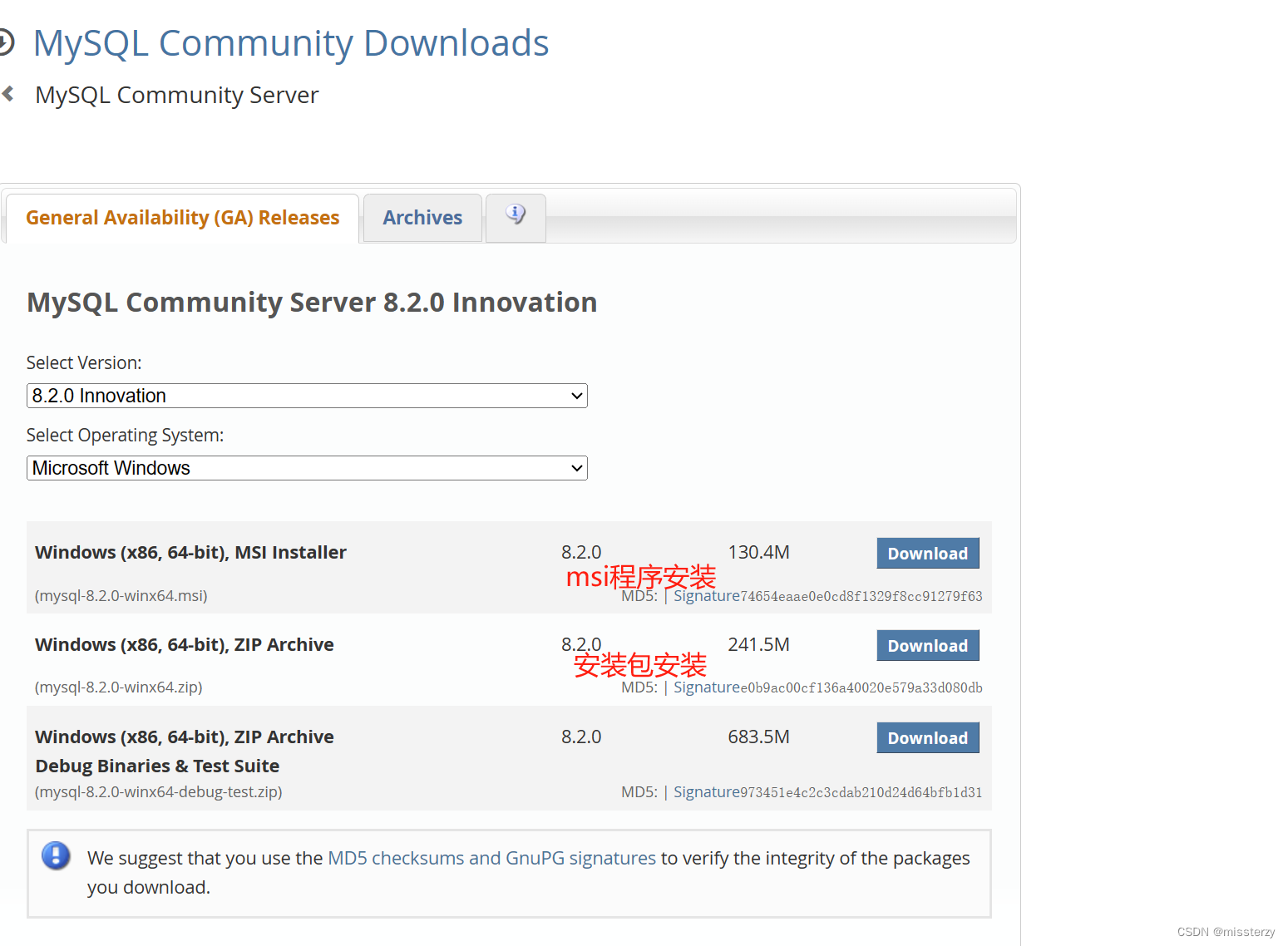Open Signature link for mysql-8.2.0-winx64.msi
The height and width of the screenshot is (946, 1288).
pyautogui.click(x=706, y=596)
